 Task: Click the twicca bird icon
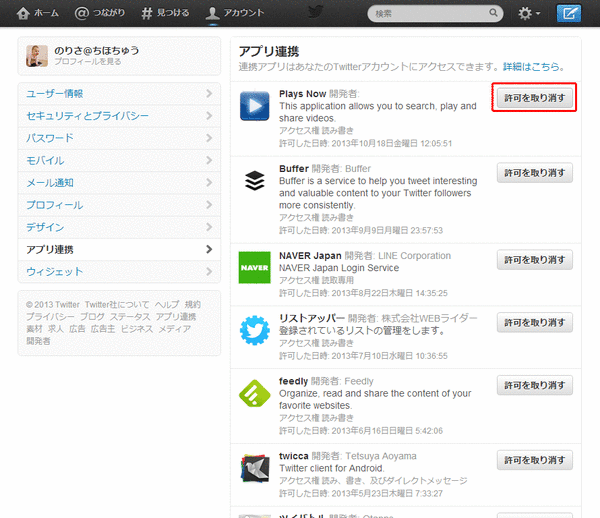tap(254, 468)
